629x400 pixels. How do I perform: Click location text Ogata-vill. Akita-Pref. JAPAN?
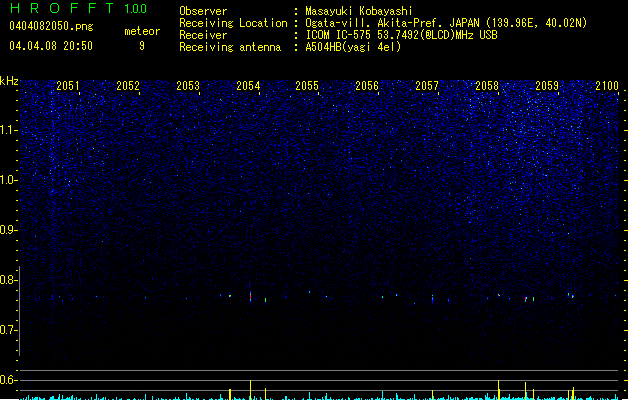(392, 23)
